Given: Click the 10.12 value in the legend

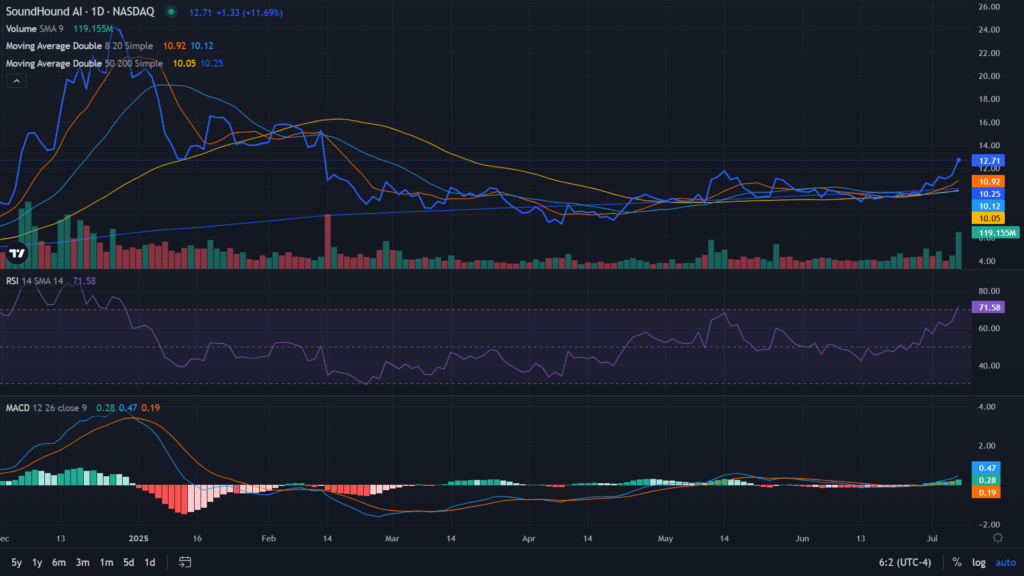Looking at the screenshot, I should [x=202, y=46].
